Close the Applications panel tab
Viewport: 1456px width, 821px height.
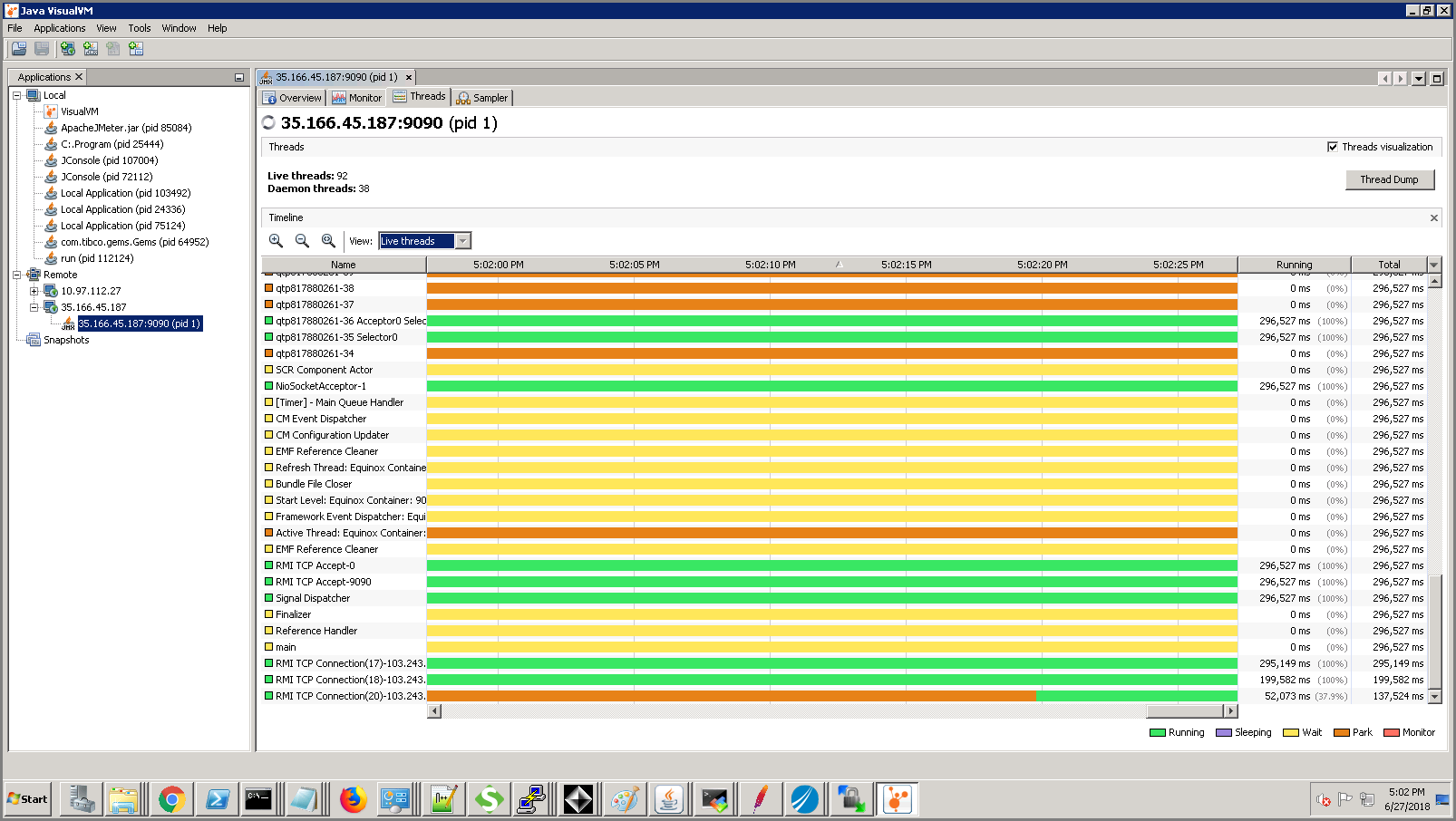[79, 77]
